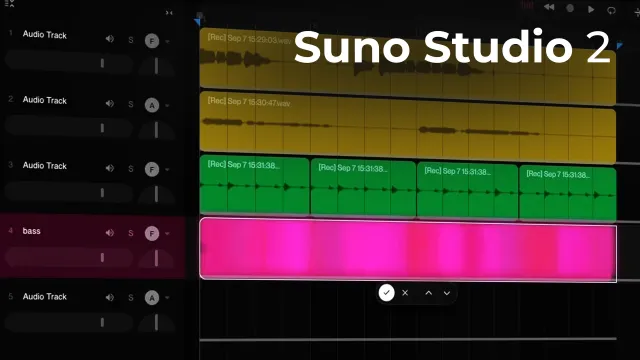Click Audio Track 3 pan knob
This screenshot has height=360, width=640.
[156, 194]
